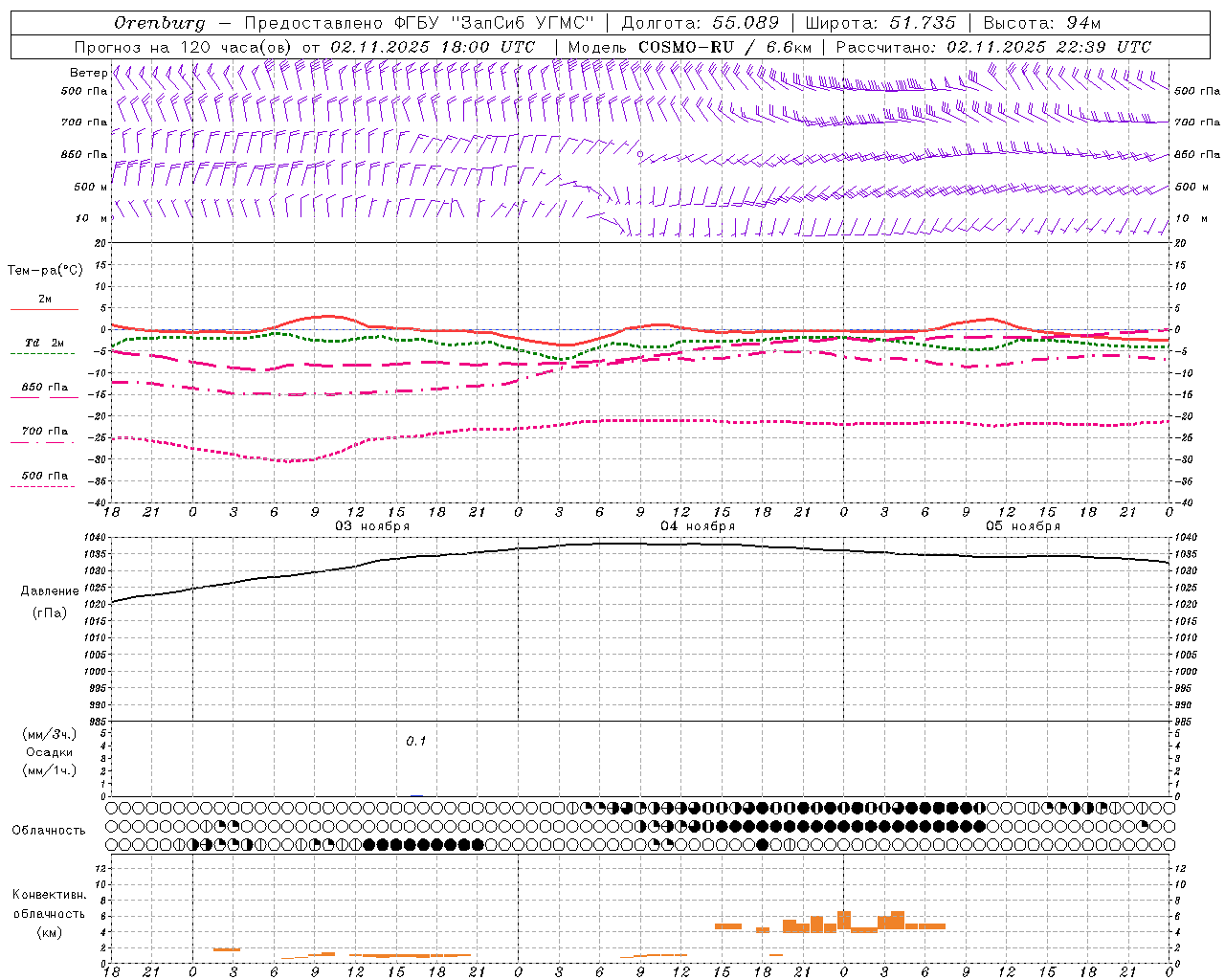Click the Orenburg station title
The width and height of the screenshot is (1225, 980).
(x=159, y=23)
